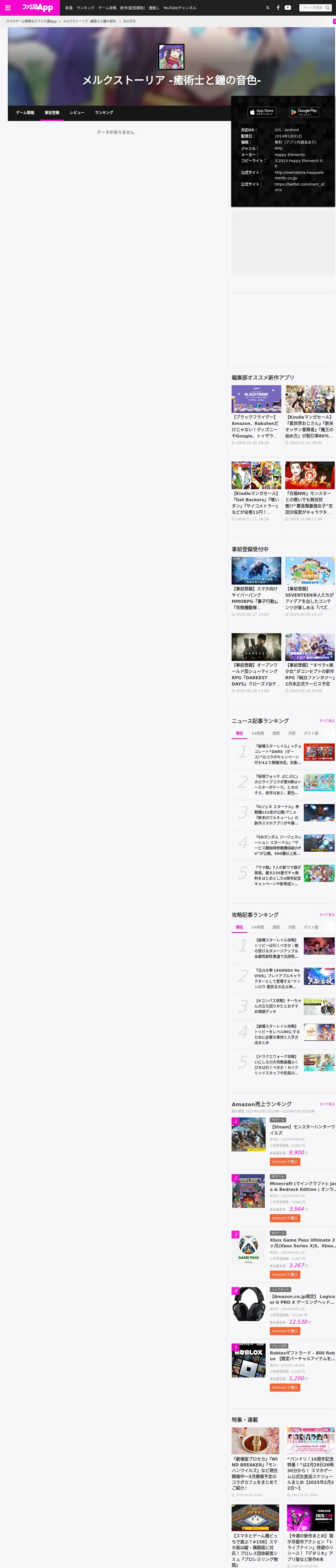Select 月間 tab in ニュース記事ランキング
Screen dimensions: 336x1568
[292, 734]
